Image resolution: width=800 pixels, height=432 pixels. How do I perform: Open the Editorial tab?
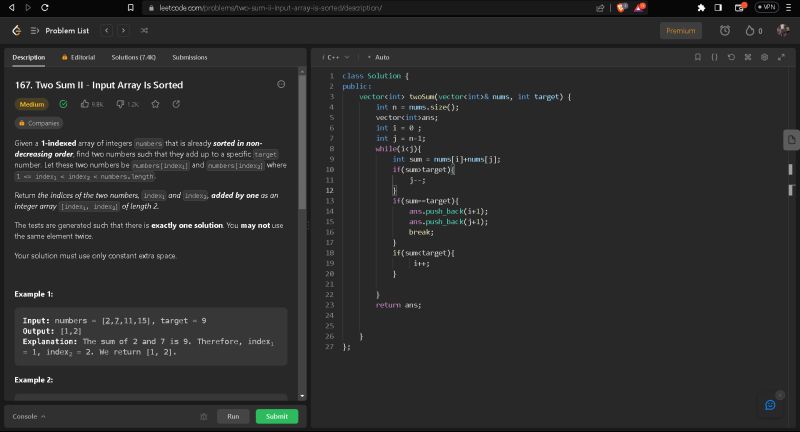tap(79, 58)
